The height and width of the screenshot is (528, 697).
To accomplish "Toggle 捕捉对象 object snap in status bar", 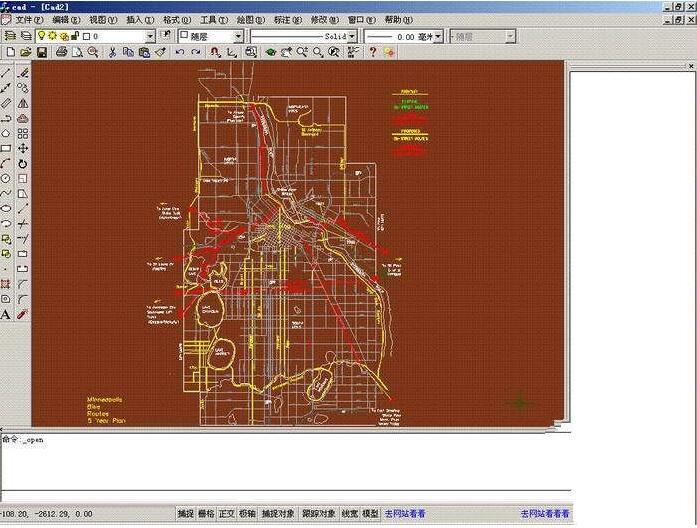I will (278, 514).
